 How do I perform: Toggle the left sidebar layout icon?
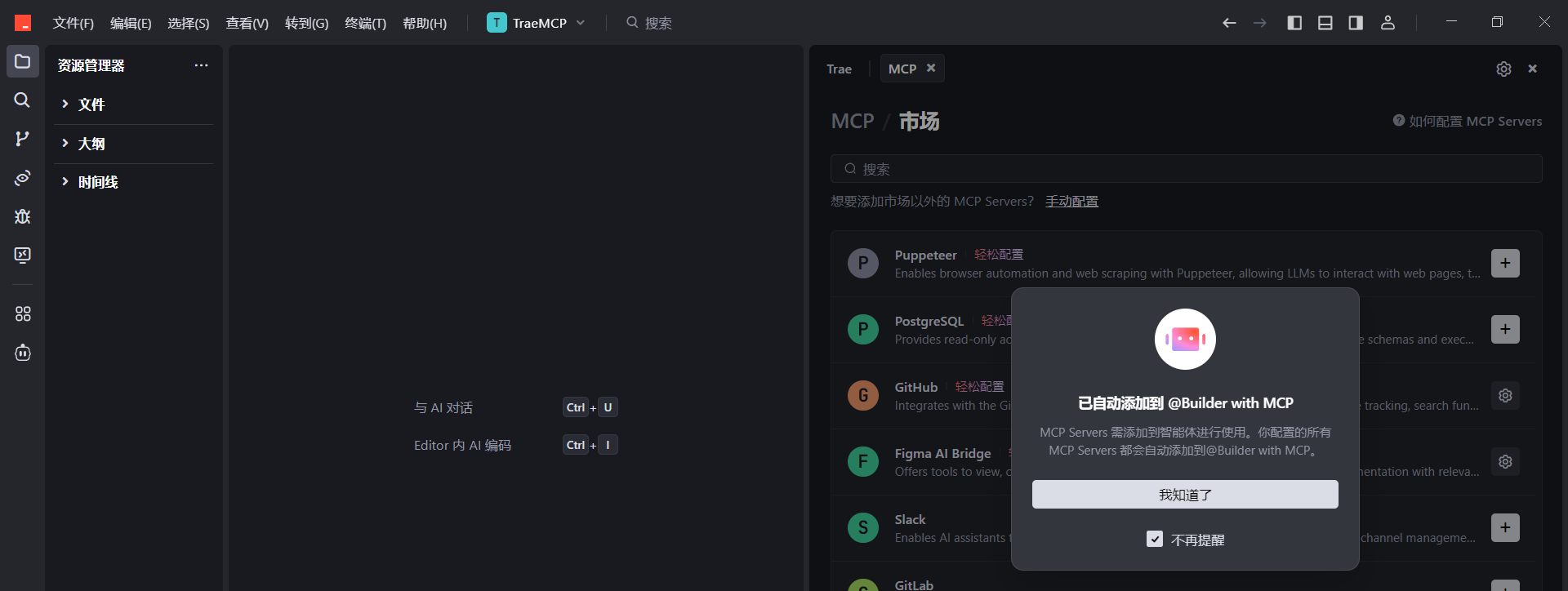1294,23
